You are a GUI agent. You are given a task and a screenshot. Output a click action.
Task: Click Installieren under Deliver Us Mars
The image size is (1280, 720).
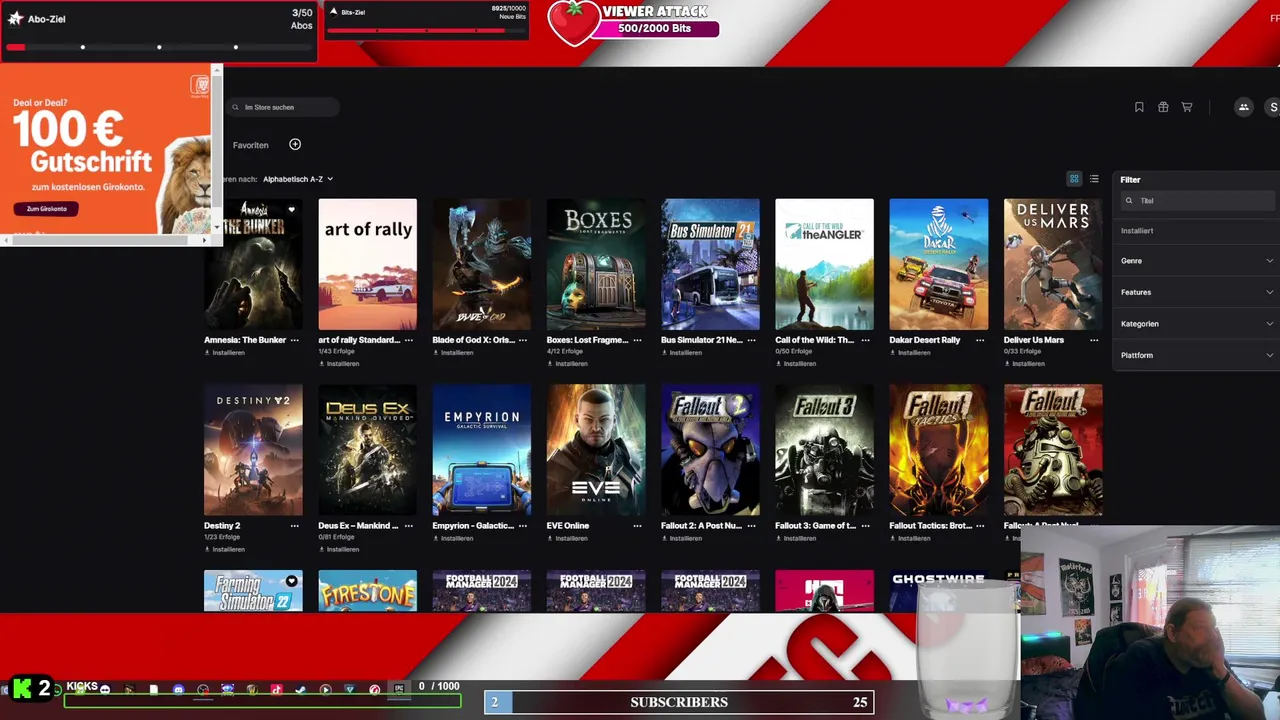pos(1025,363)
